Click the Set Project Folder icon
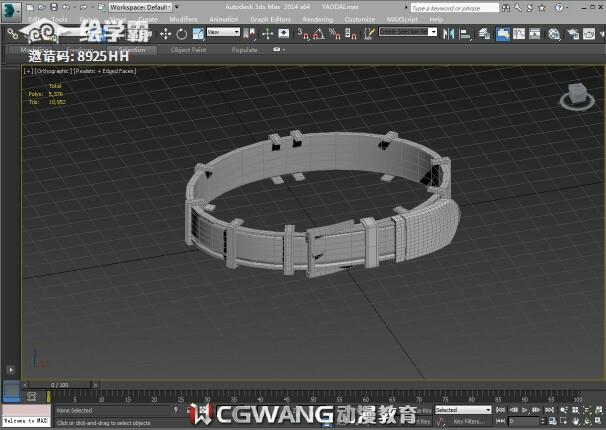The width and height of the screenshot is (606, 430). [101, 7]
